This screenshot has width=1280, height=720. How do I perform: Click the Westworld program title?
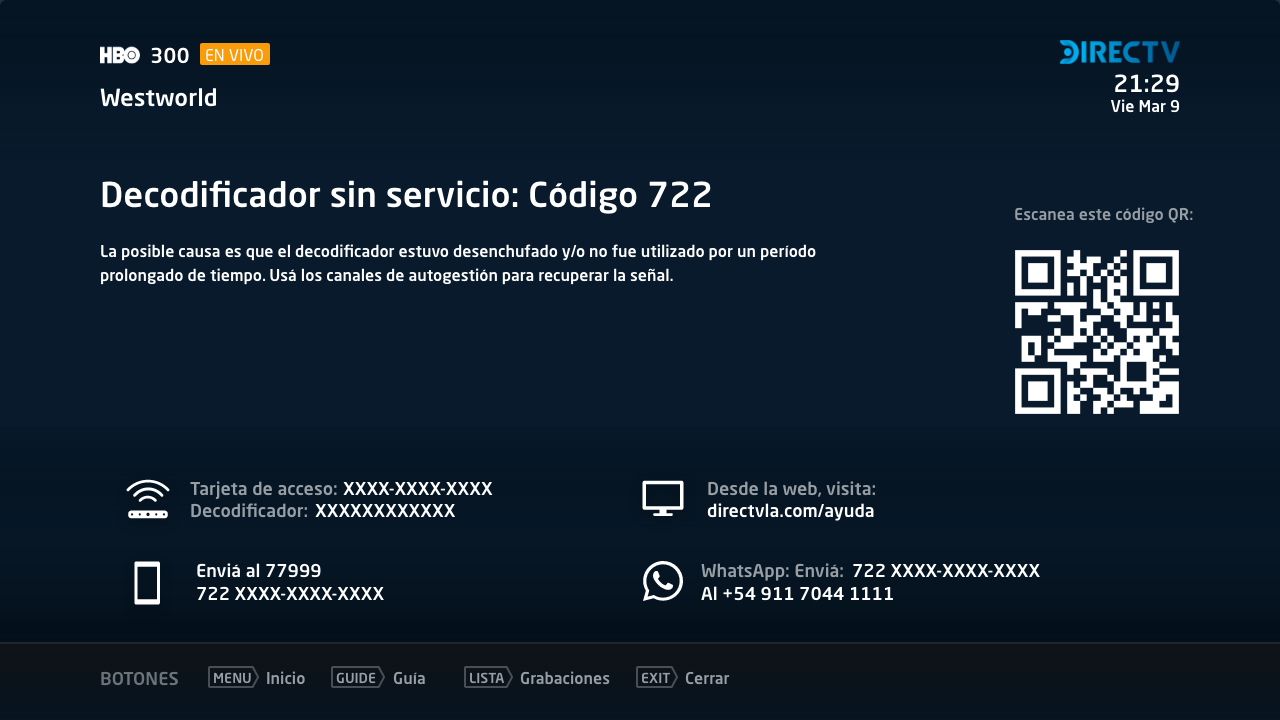point(159,98)
